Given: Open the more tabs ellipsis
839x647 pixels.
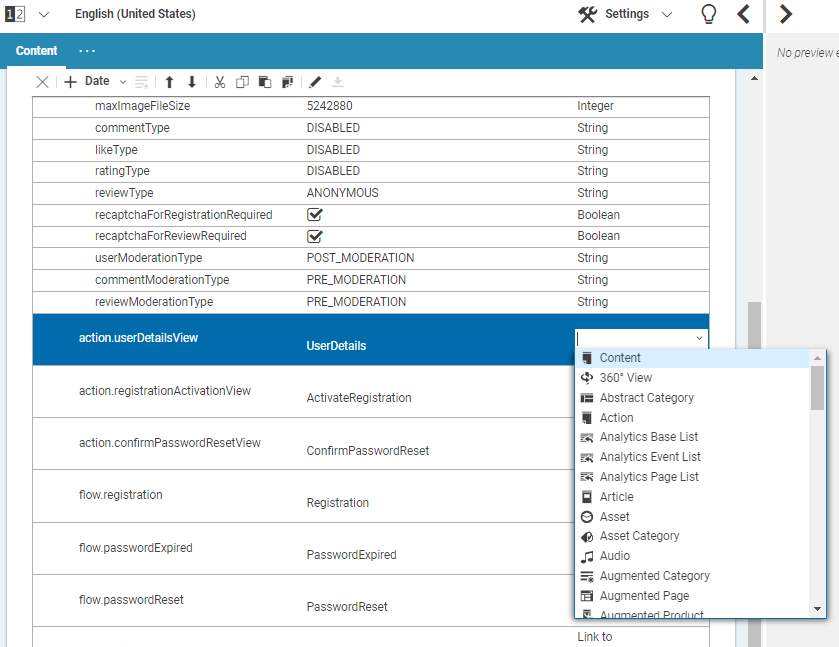Looking at the screenshot, I should click(87, 51).
